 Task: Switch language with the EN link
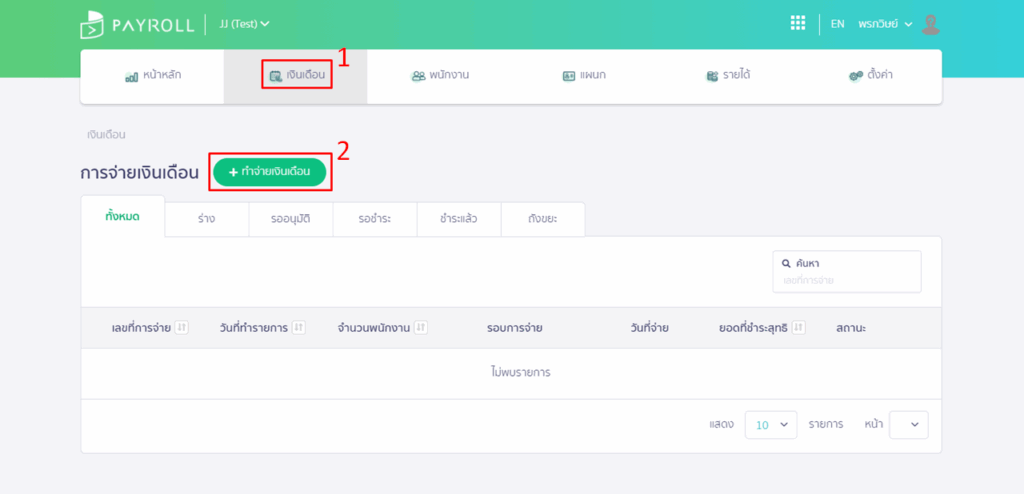(x=837, y=24)
